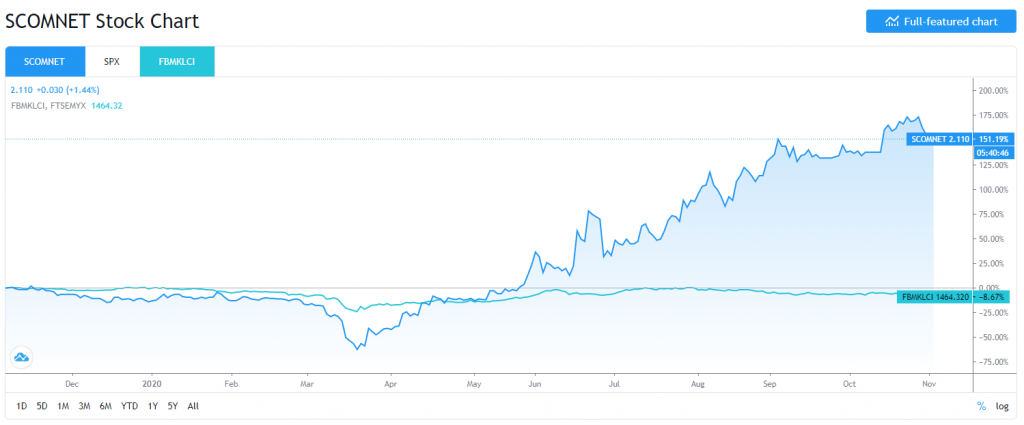The height and width of the screenshot is (425, 1024).
Task: Toggle the log scale
Action: coord(1002,406)
